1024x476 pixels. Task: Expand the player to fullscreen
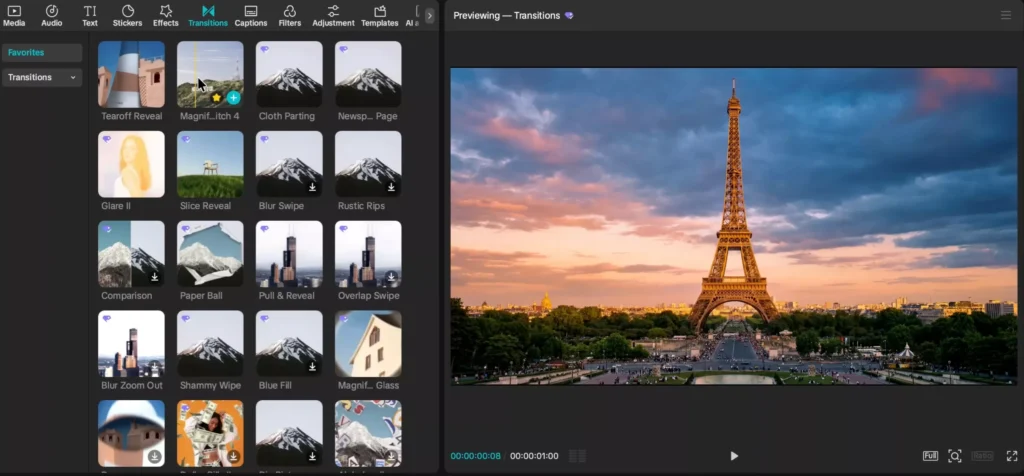[1012, 456]
